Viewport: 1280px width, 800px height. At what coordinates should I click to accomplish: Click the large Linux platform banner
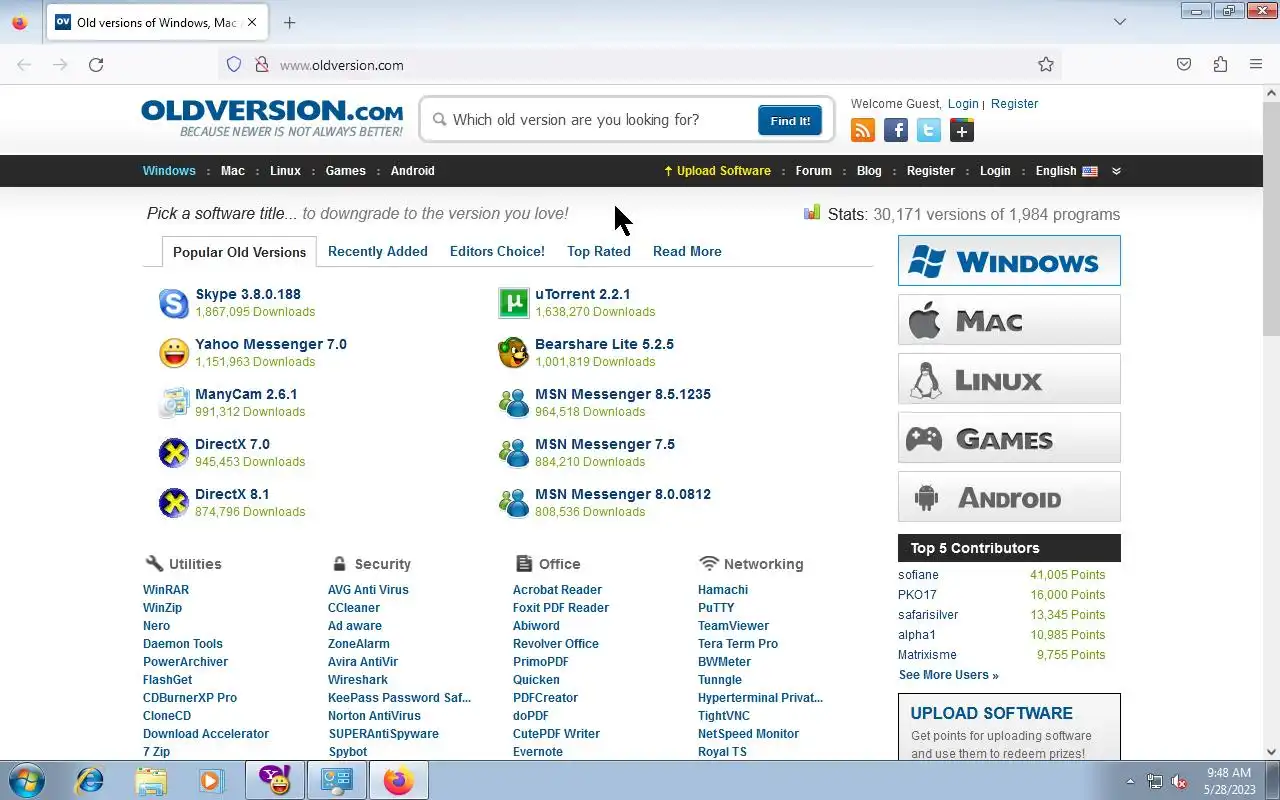[x=1009, y=379]
